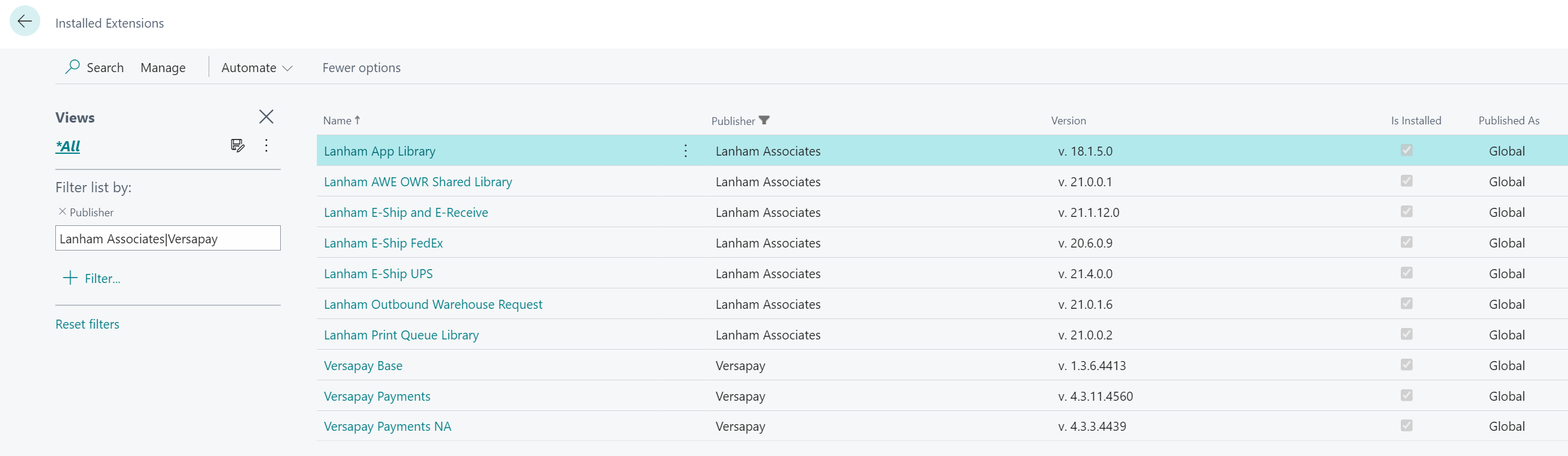Screen dimensions: 1568x456
Task: Open the Versapay Payments extension link
Action: pos(377,397)
